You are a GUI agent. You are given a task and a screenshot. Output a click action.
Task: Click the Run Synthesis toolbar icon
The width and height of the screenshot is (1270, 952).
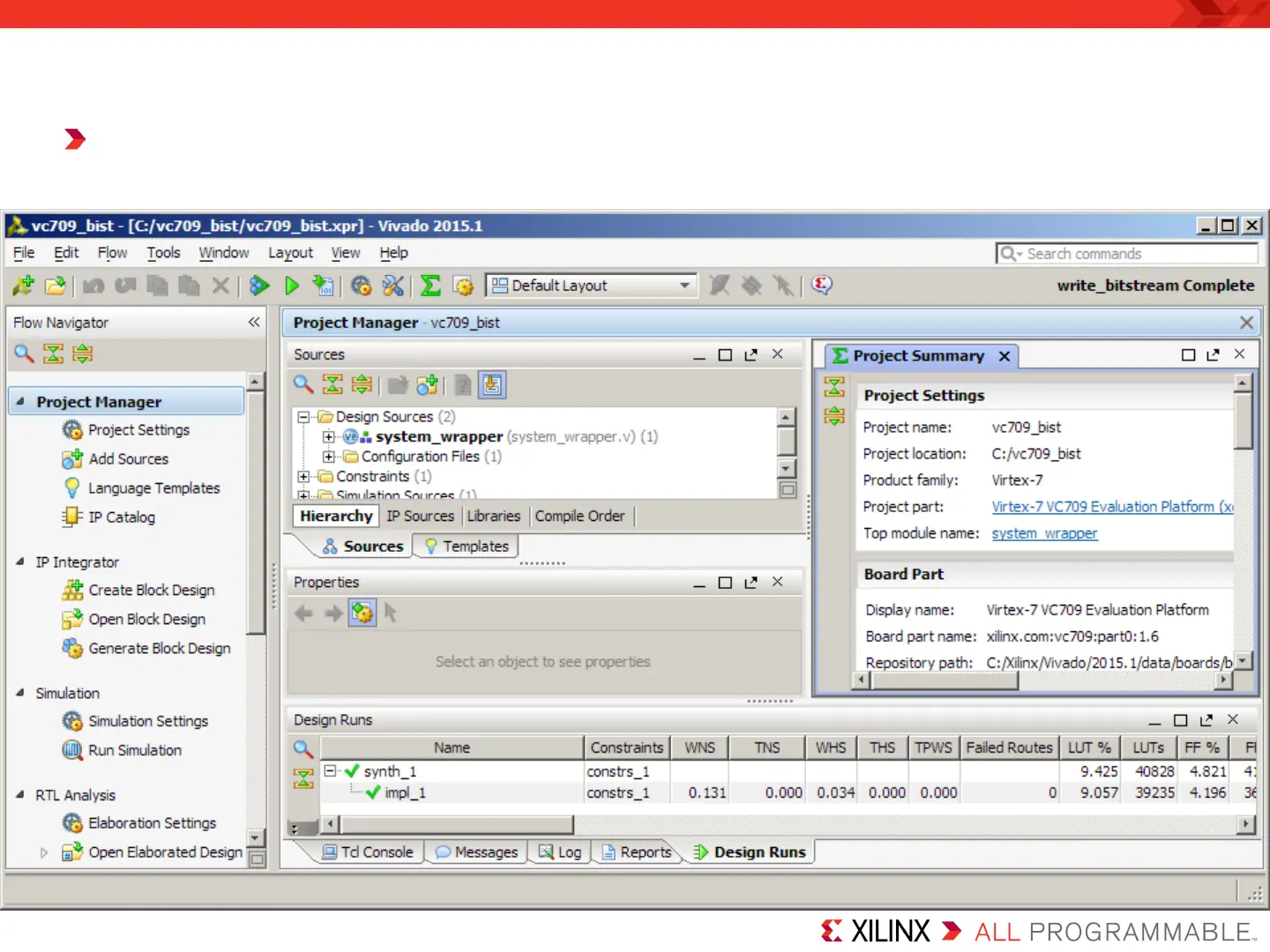[259, 286]
